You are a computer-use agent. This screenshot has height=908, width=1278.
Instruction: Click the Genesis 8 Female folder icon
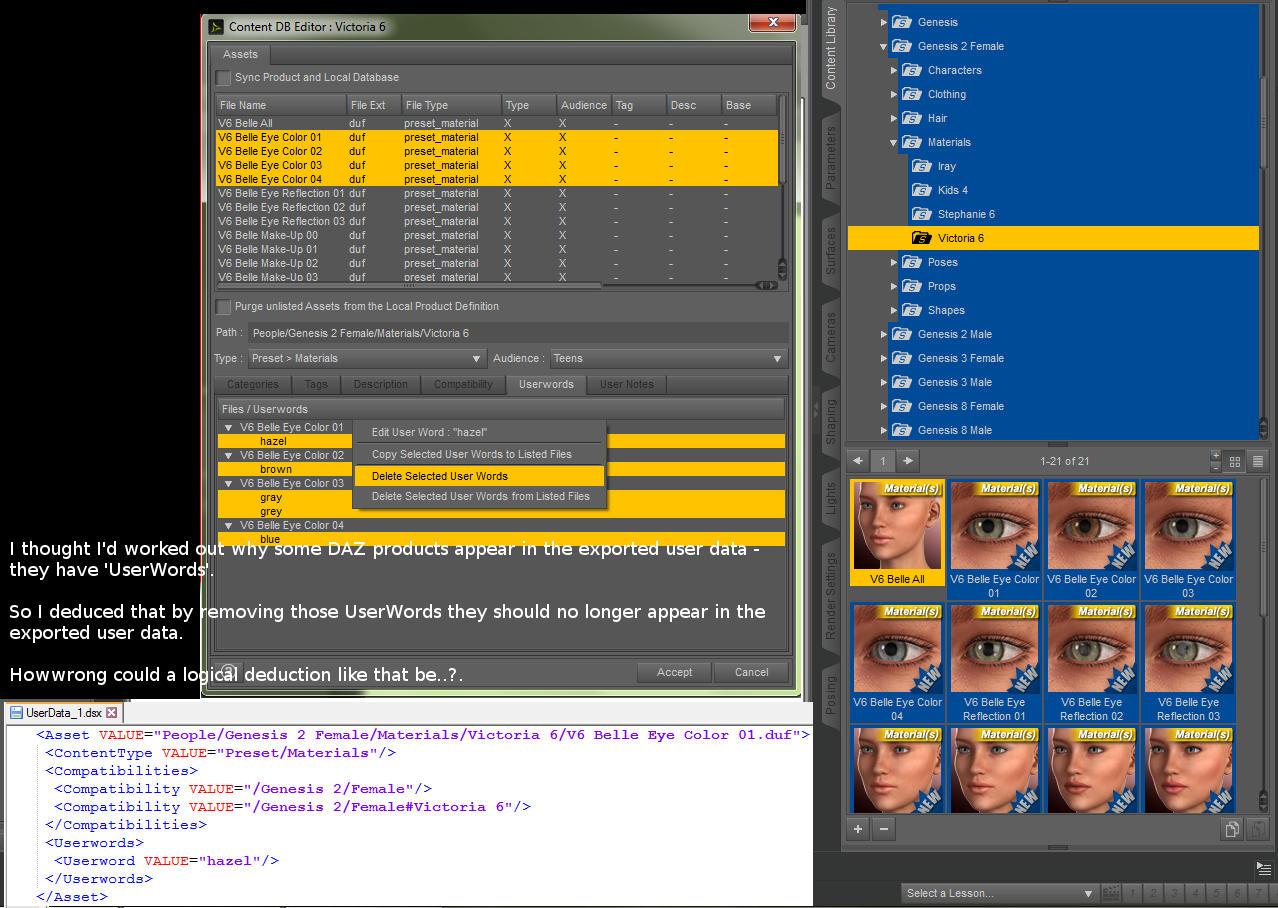tap(901, 406)
